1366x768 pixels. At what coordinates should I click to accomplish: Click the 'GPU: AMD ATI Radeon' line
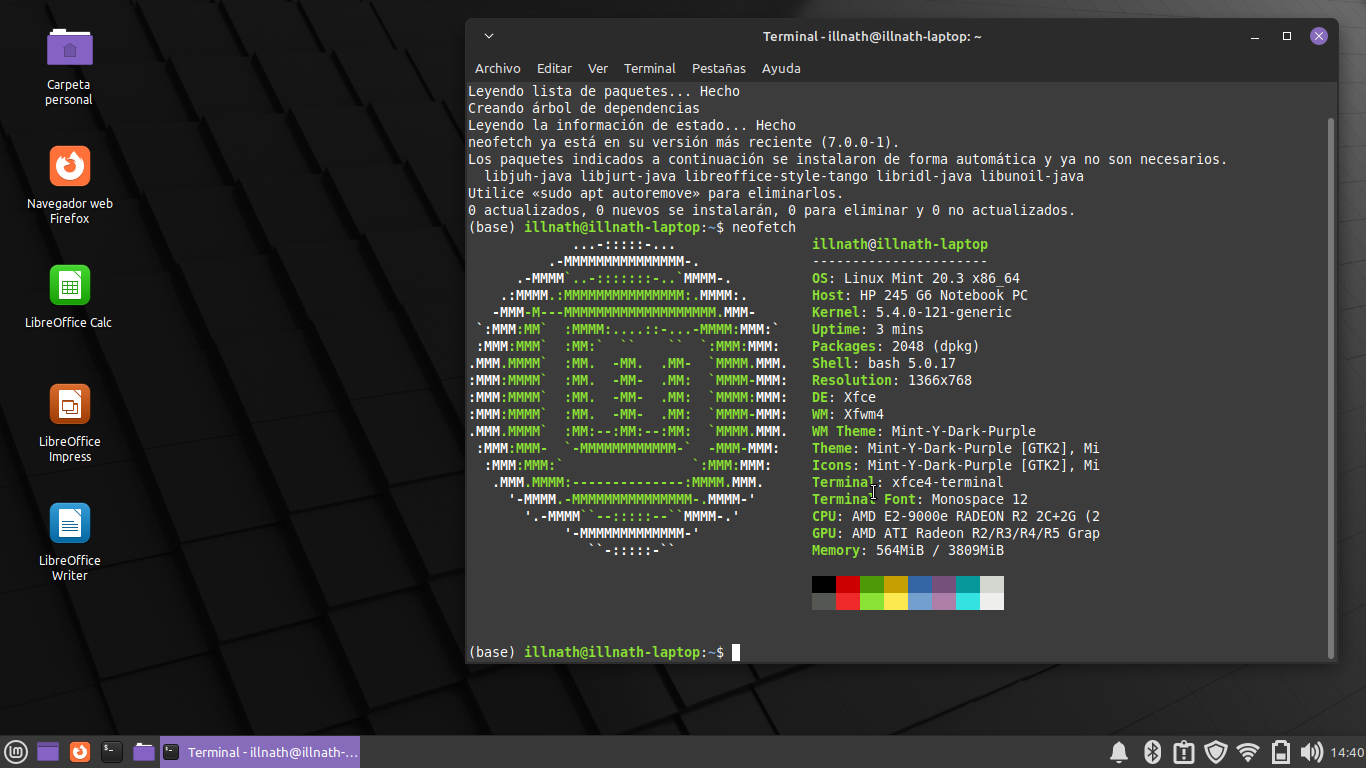956,533
